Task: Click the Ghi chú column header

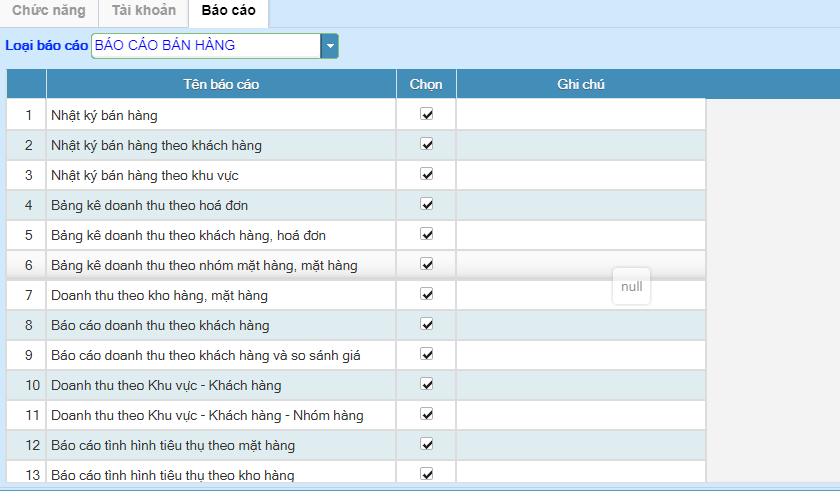Action: (x=581, y=84)
